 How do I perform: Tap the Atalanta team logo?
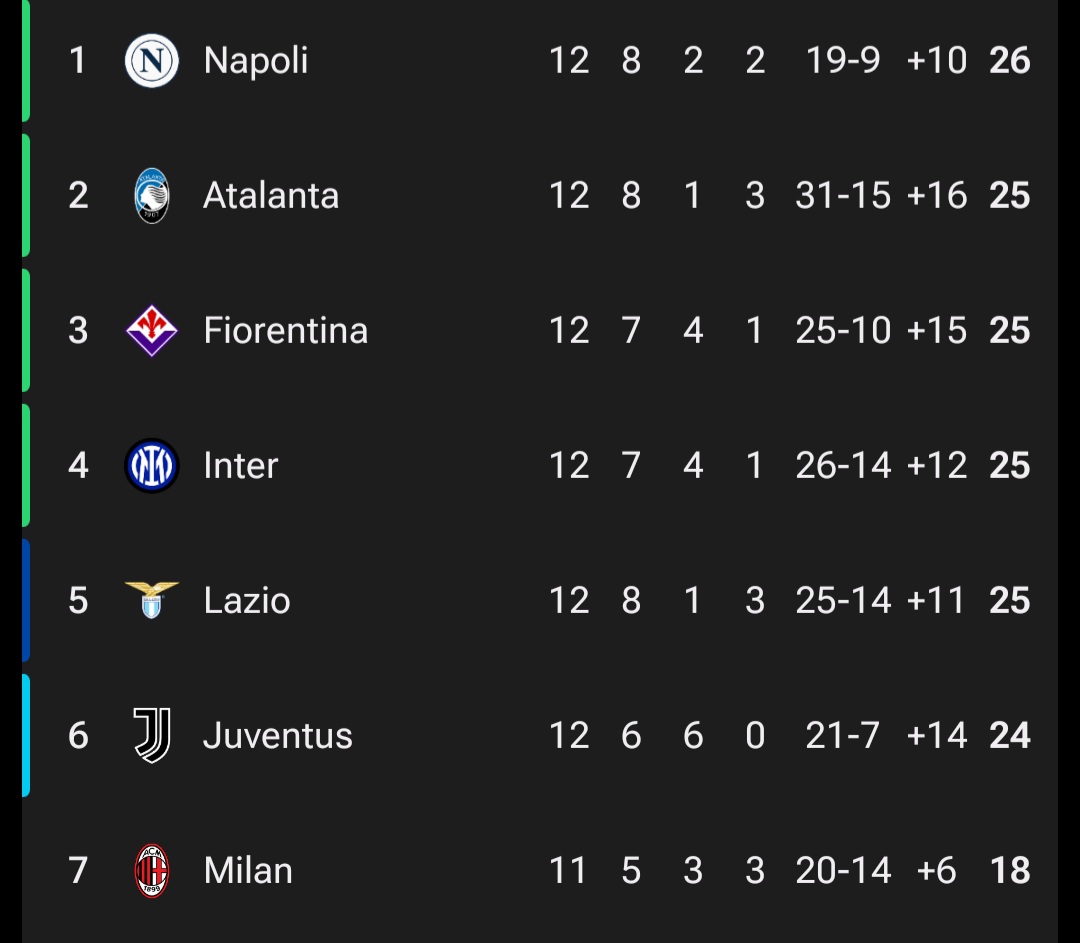[x=152, y=196]
